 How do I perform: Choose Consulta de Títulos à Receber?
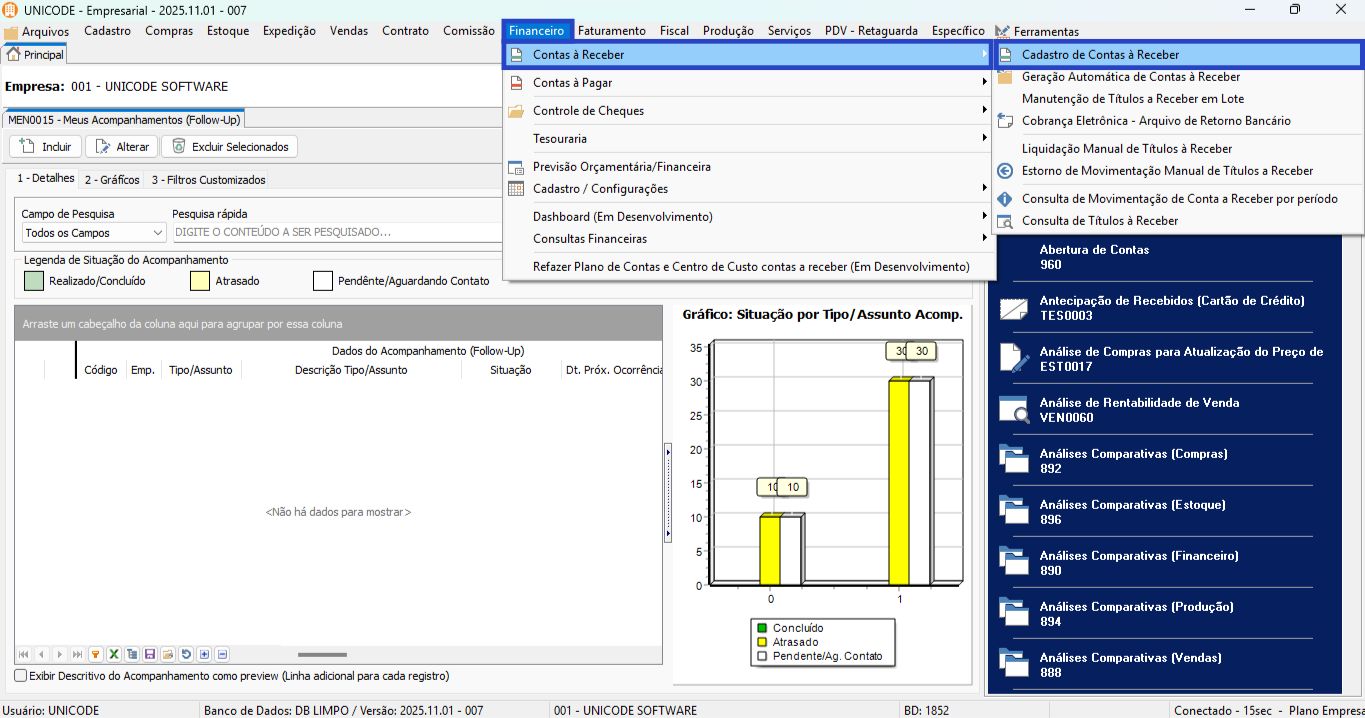(1099, 221)
